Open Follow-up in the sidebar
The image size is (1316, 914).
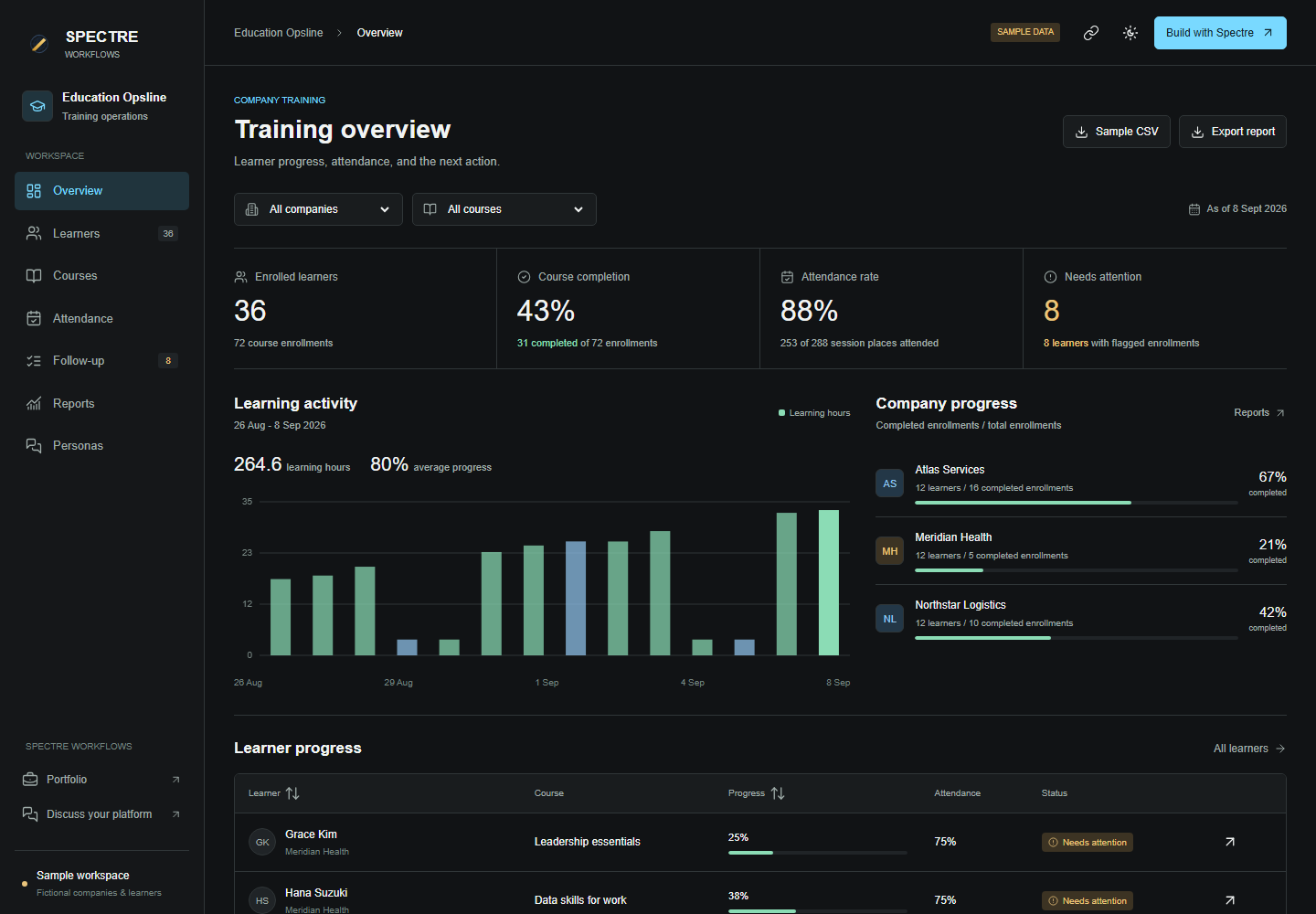101,361
